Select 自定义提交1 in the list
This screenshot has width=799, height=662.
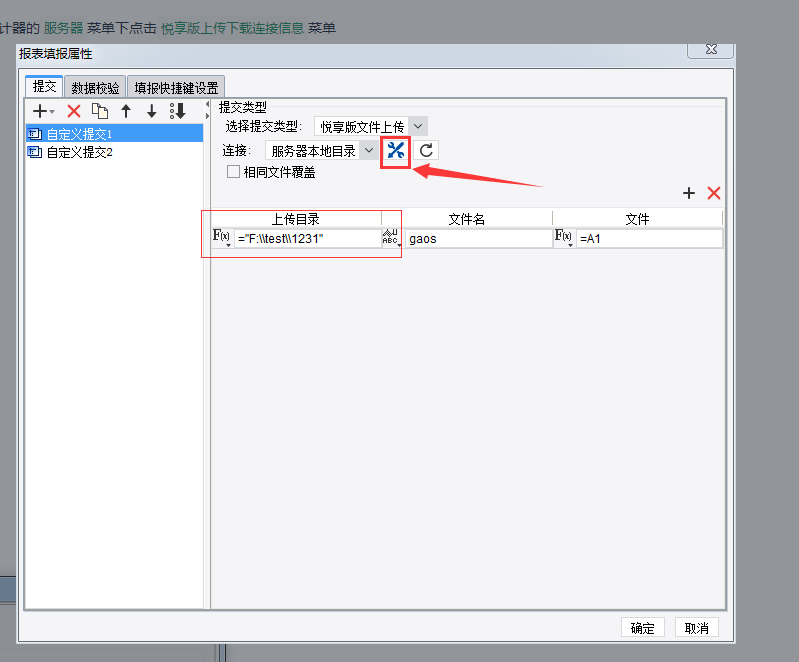114,134
